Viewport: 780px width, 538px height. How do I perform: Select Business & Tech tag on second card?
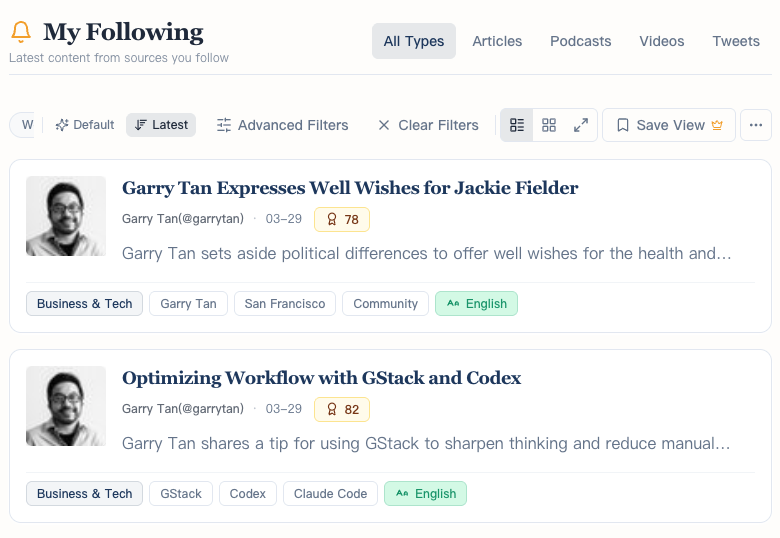tap(85, 494)
